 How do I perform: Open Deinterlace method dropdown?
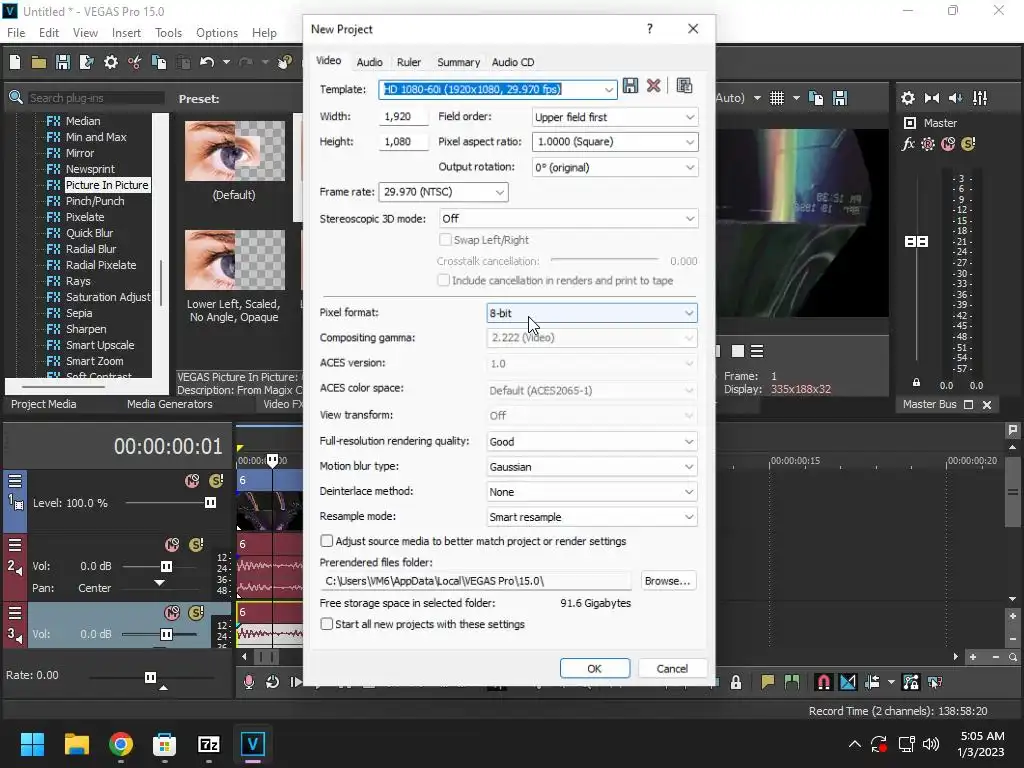tap(592, 492)
